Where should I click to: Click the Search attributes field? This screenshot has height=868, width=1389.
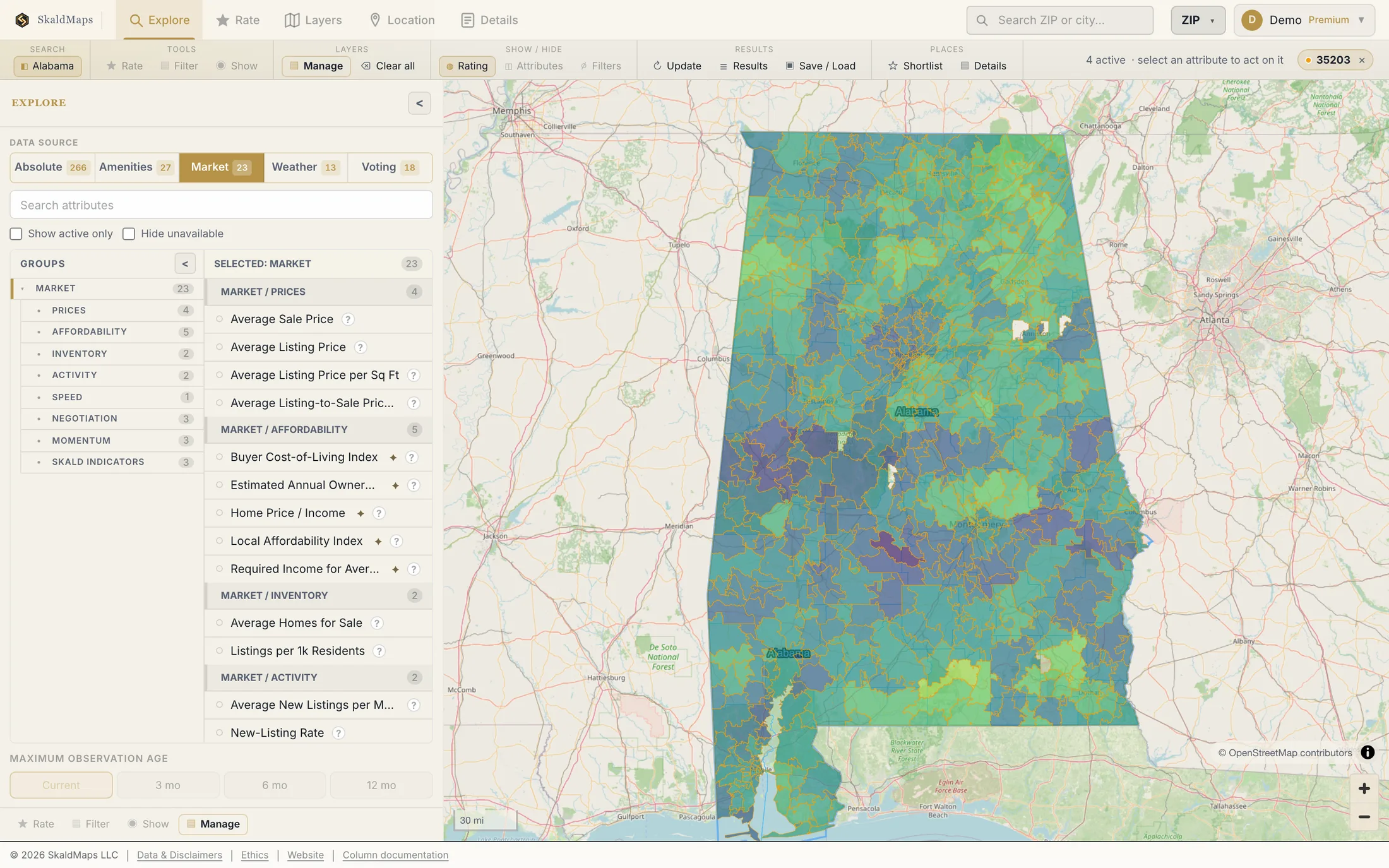click(x=221, y=205)
